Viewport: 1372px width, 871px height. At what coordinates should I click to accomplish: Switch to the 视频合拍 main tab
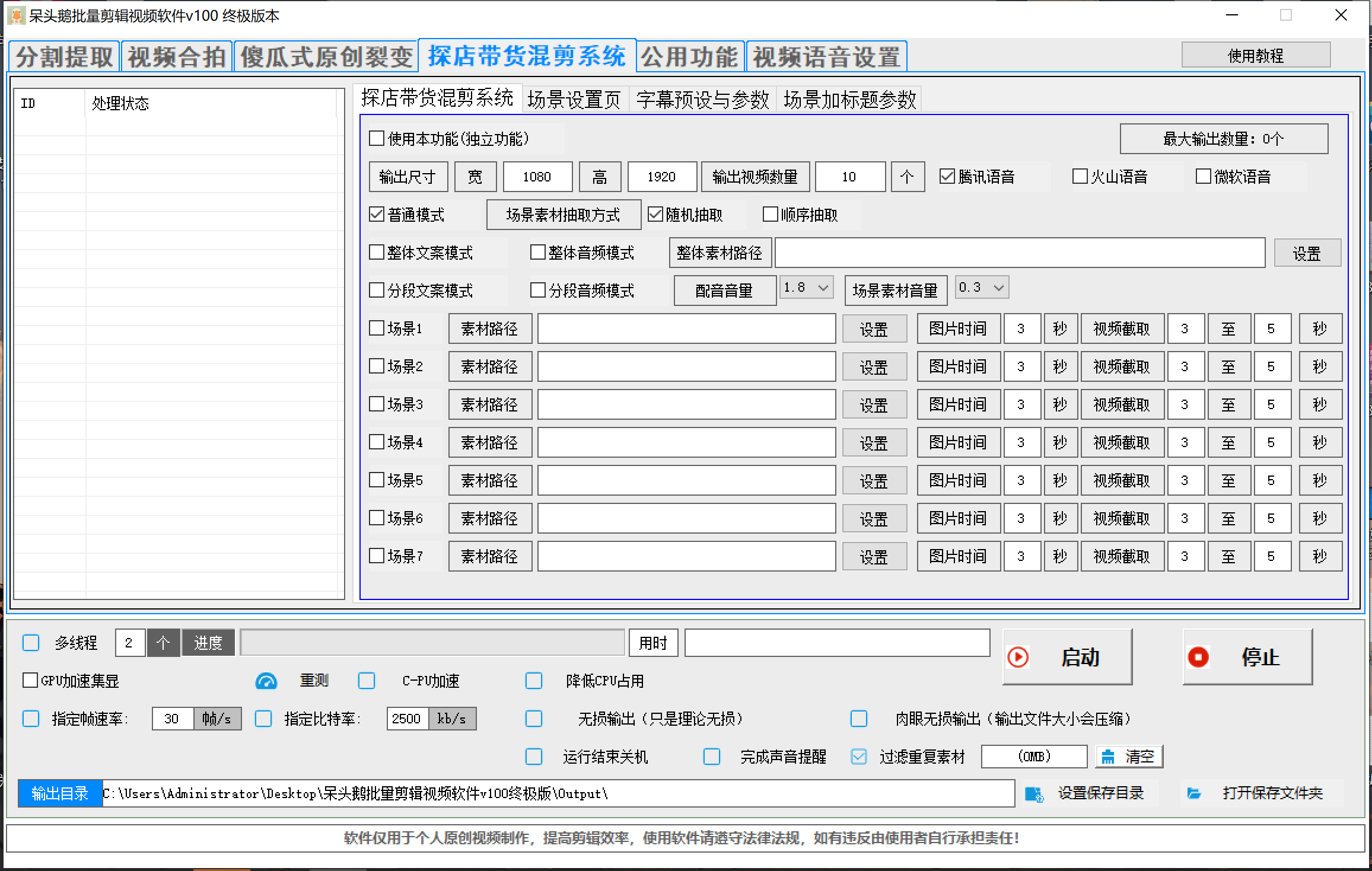pyautogui.click(x=176, y=57)
